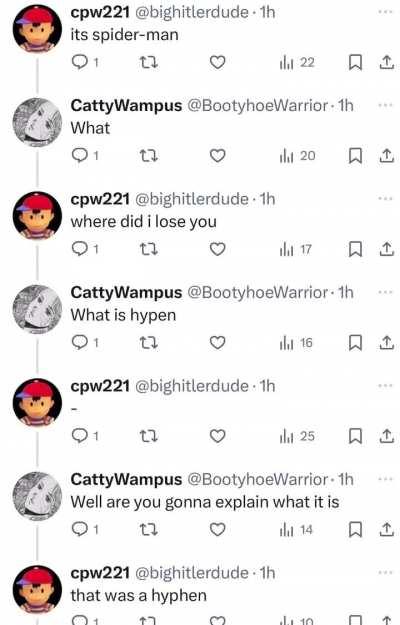Like the "Well are you gonna explain" tweet
The image size is (400, 625).
(x=218, y=529)
